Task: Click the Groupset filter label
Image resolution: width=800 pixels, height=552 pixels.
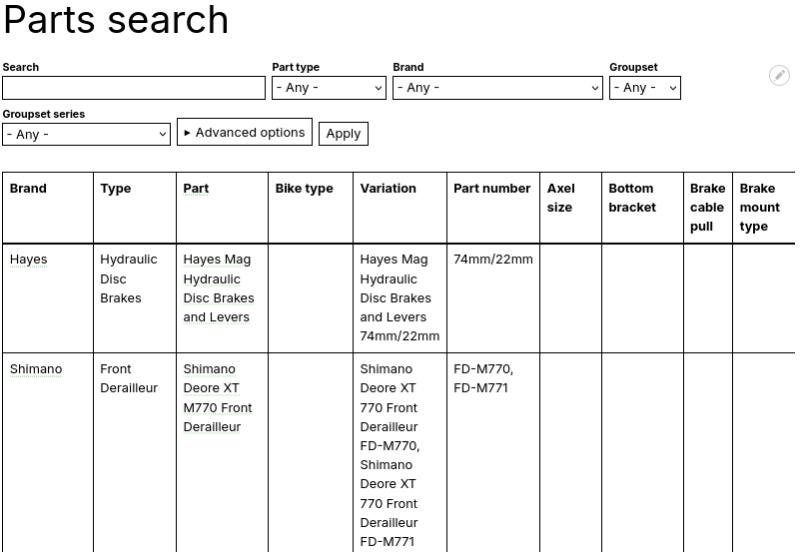Action: click(633, 67)
